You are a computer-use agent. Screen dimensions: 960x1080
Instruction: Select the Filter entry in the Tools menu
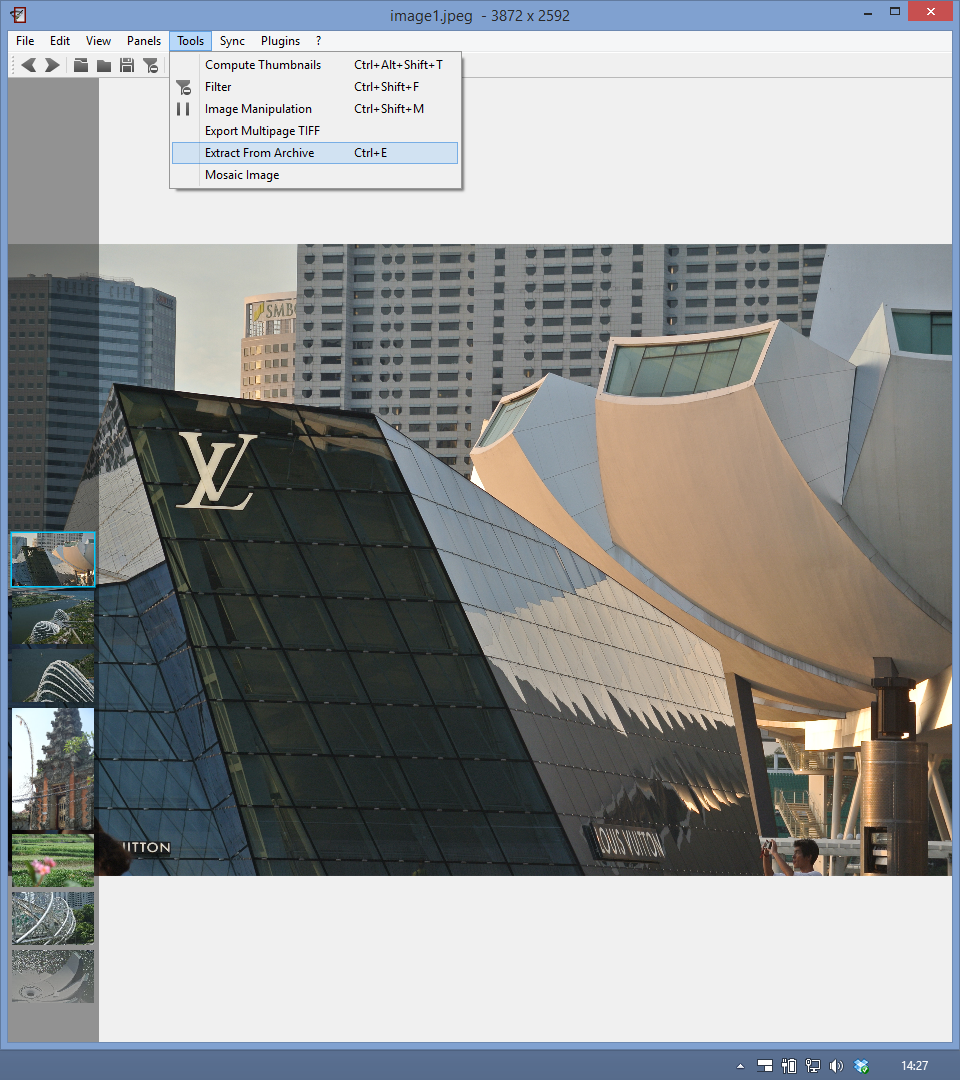point(315,87)
